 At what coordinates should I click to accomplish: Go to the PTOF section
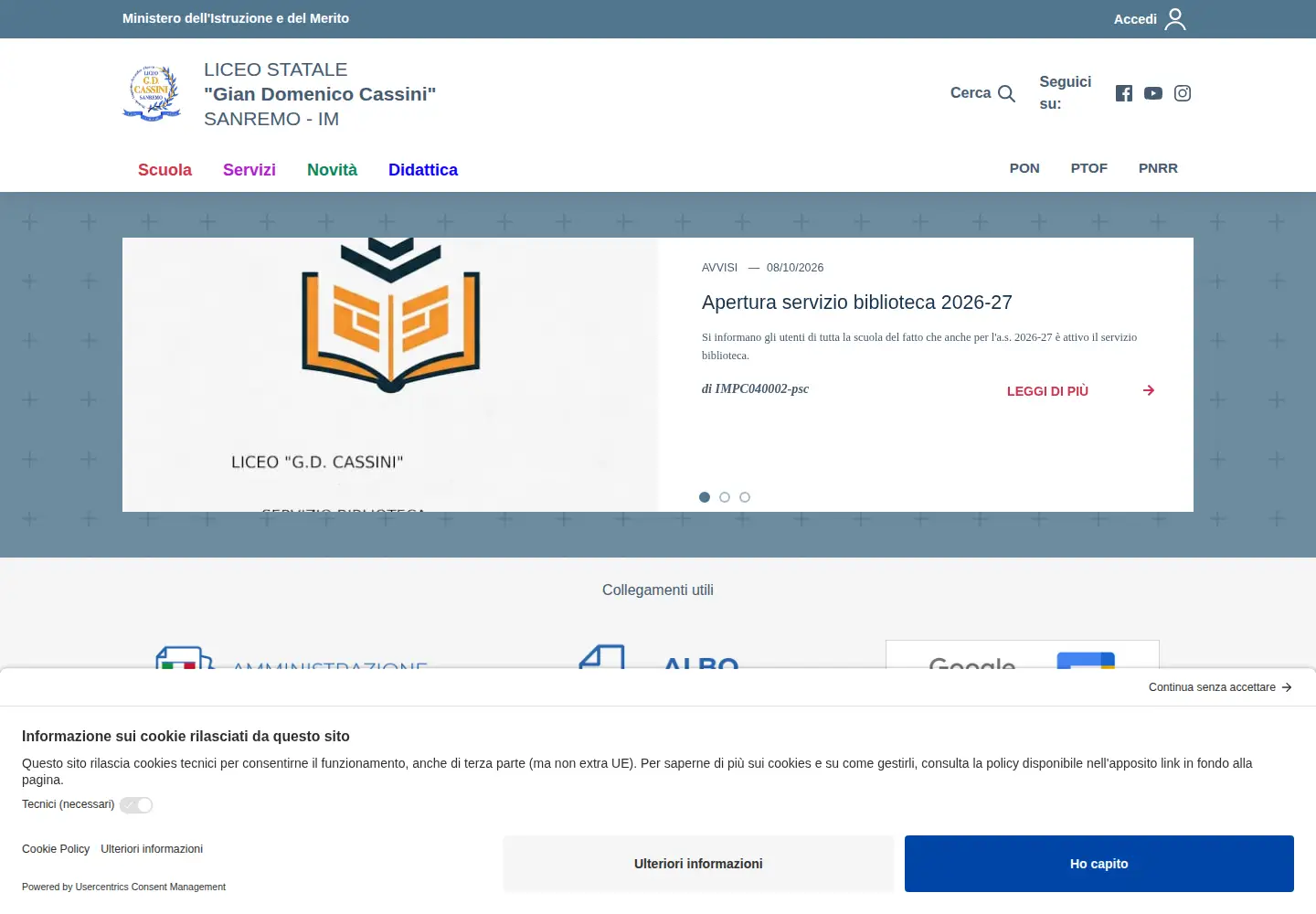1089,168
